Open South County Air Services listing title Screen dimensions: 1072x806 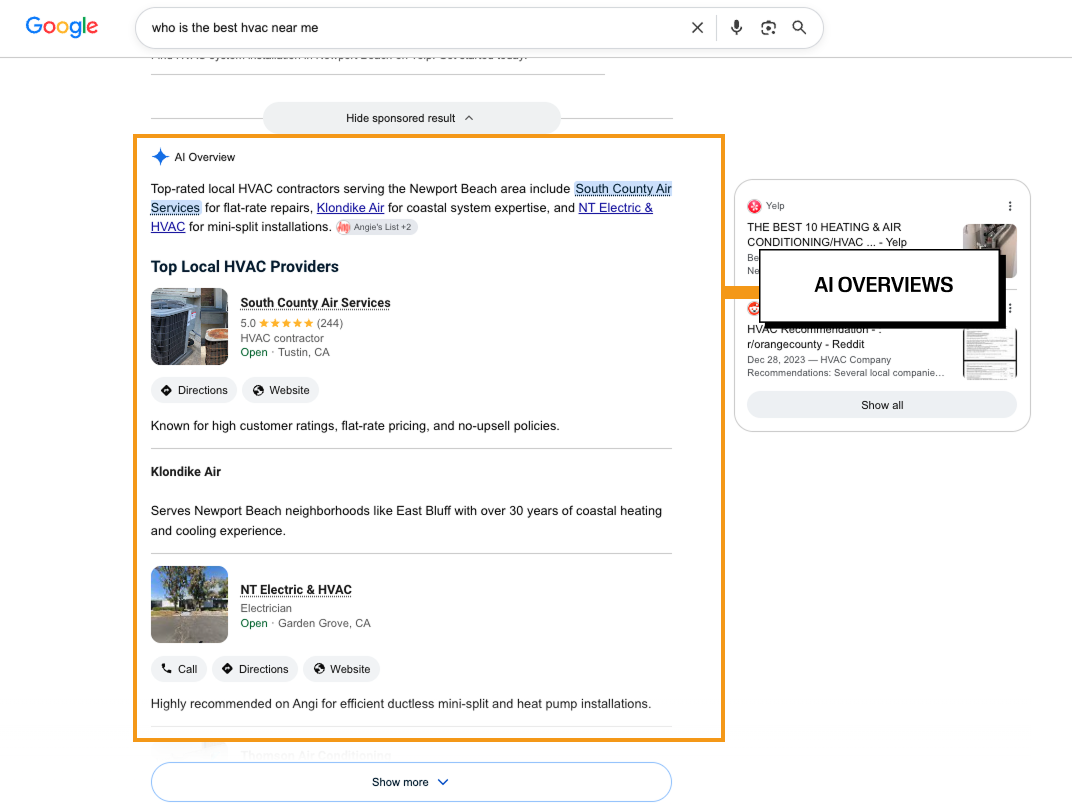315,303
